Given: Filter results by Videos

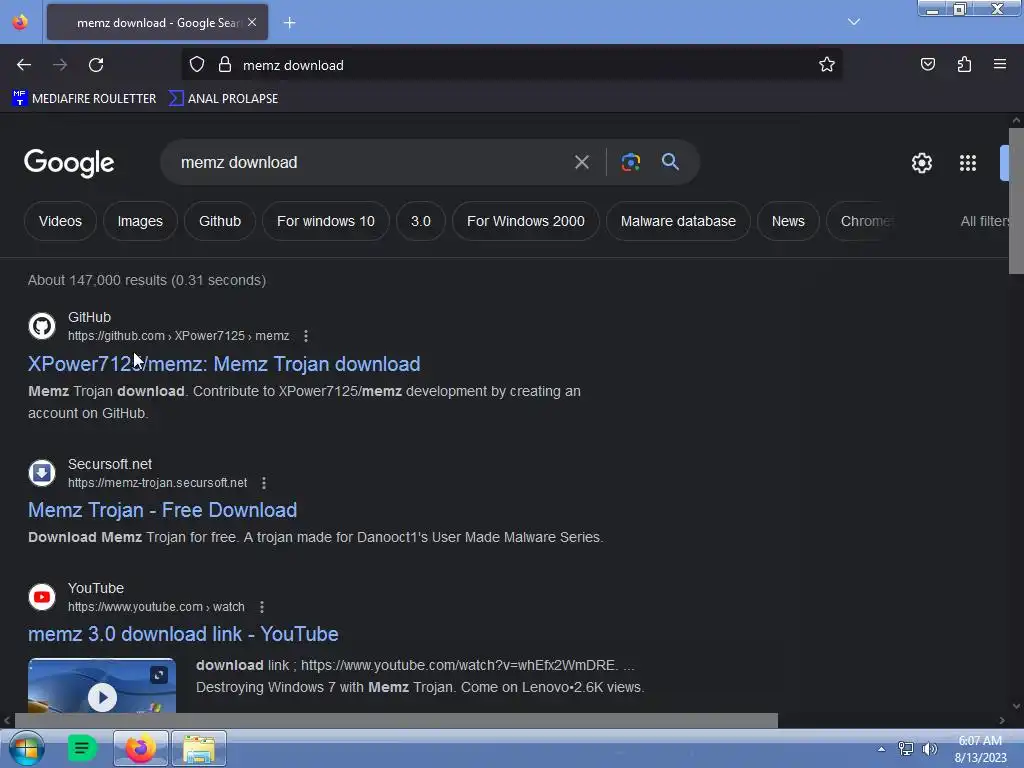Looking at the screenshot, I should (x=60, y=221).
